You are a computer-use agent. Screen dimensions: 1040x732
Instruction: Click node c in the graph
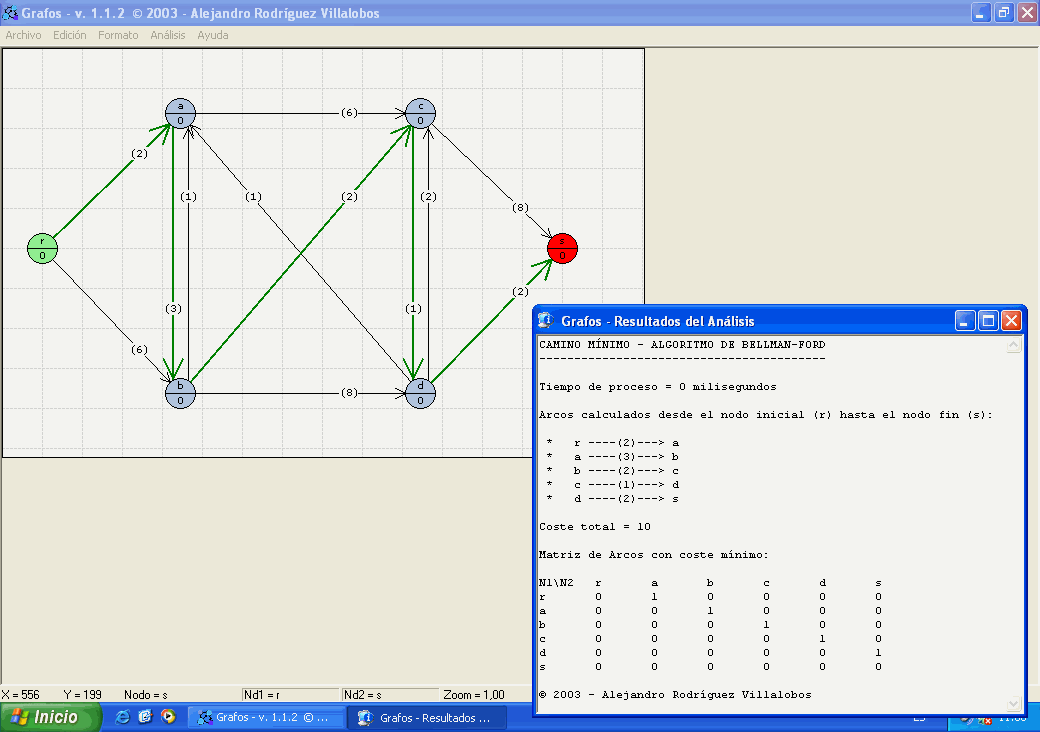tap(420, 113)
